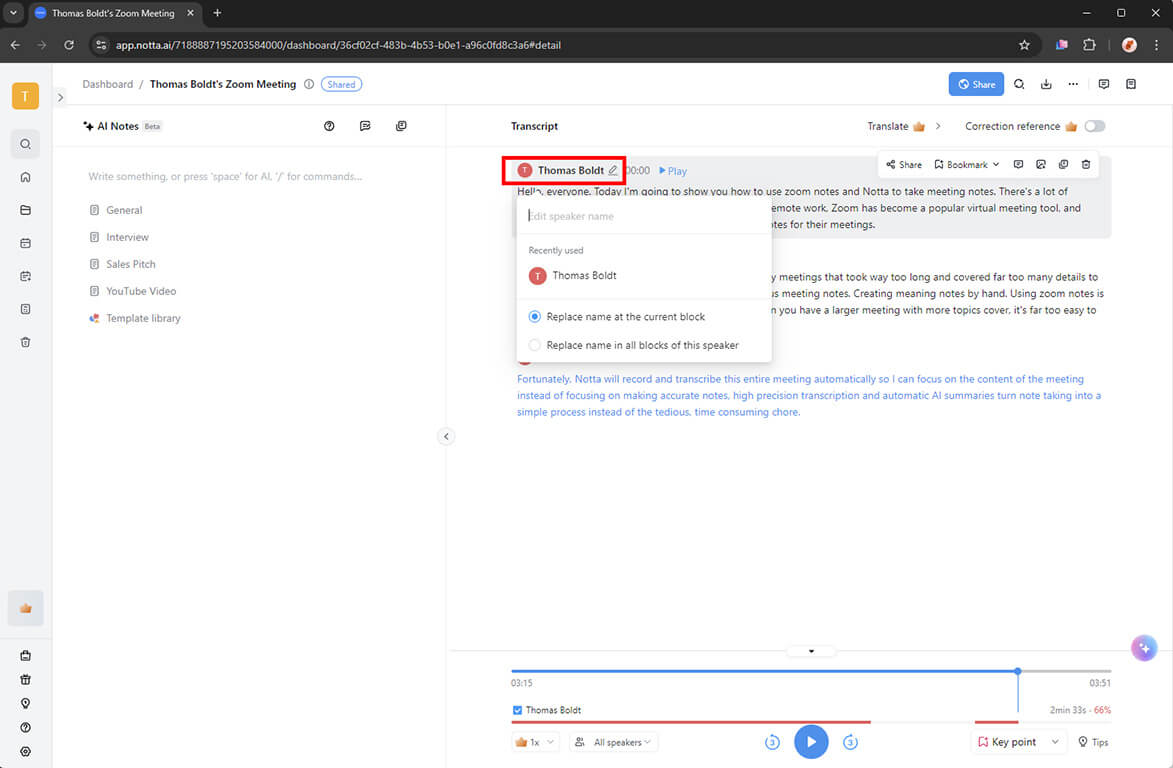Open the comments panel icon in header
Image resolution: width=1173 pixels, height=768 pixels.
(1103, 85)
